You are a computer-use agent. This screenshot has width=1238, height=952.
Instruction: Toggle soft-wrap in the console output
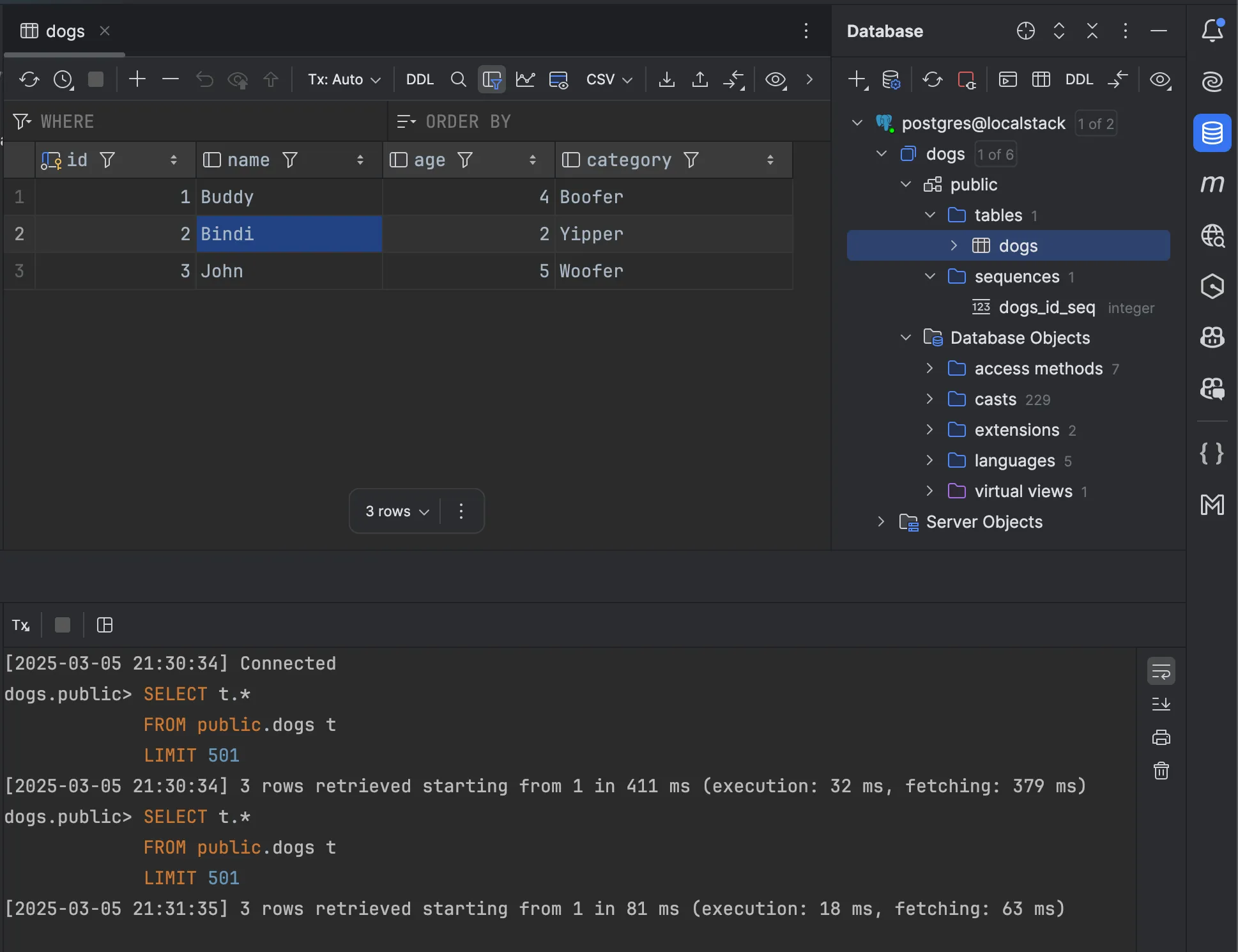pyautogui.click(x=1161, y=672)
